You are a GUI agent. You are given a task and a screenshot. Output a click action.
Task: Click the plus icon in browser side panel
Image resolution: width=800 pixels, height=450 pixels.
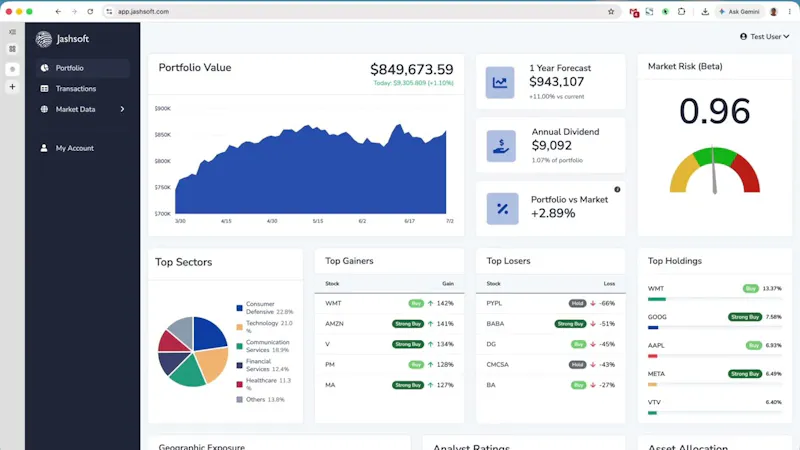coord(12,87)
